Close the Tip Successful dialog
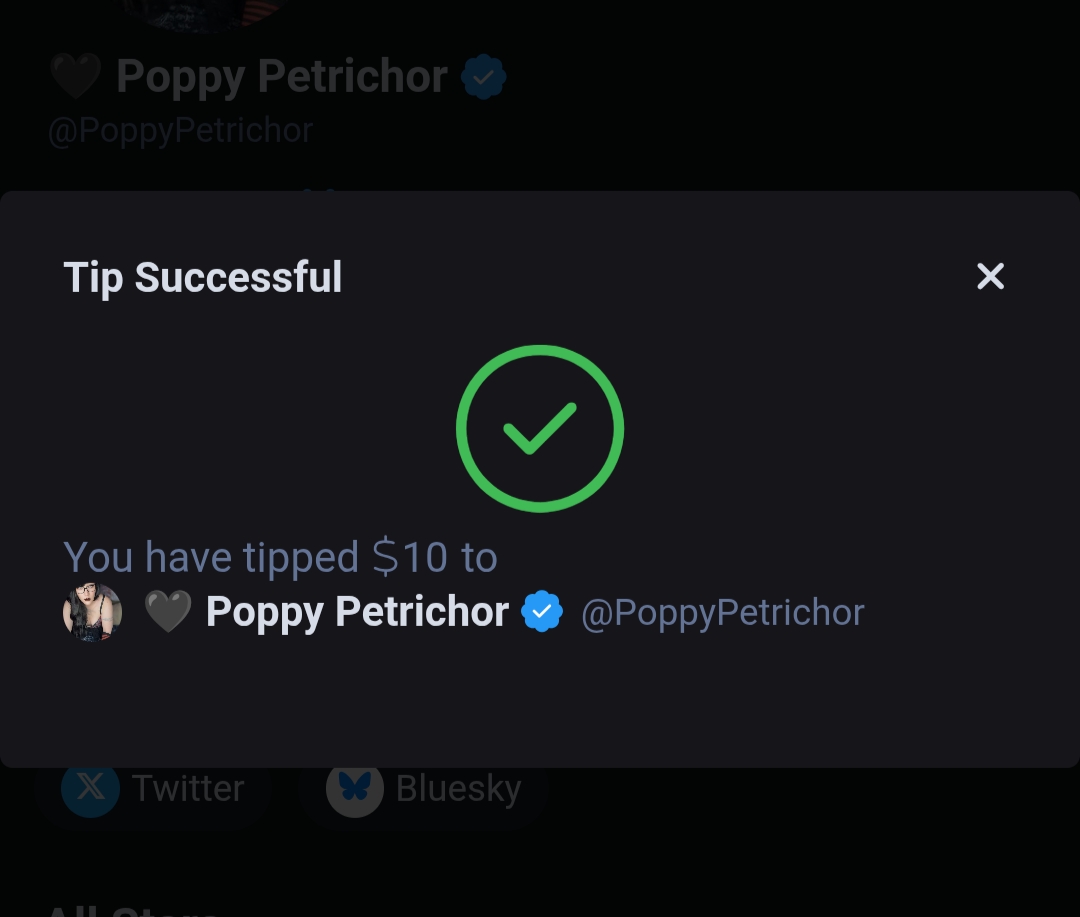 coord(990,277)
